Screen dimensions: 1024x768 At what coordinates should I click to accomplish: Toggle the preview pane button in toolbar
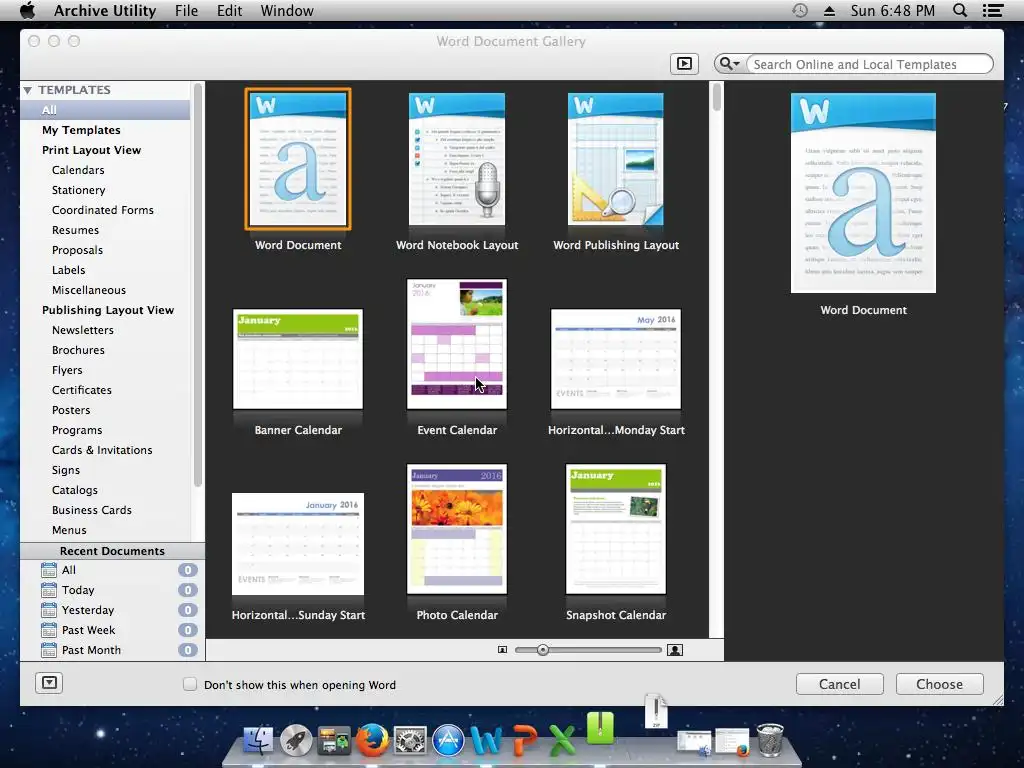684,64
